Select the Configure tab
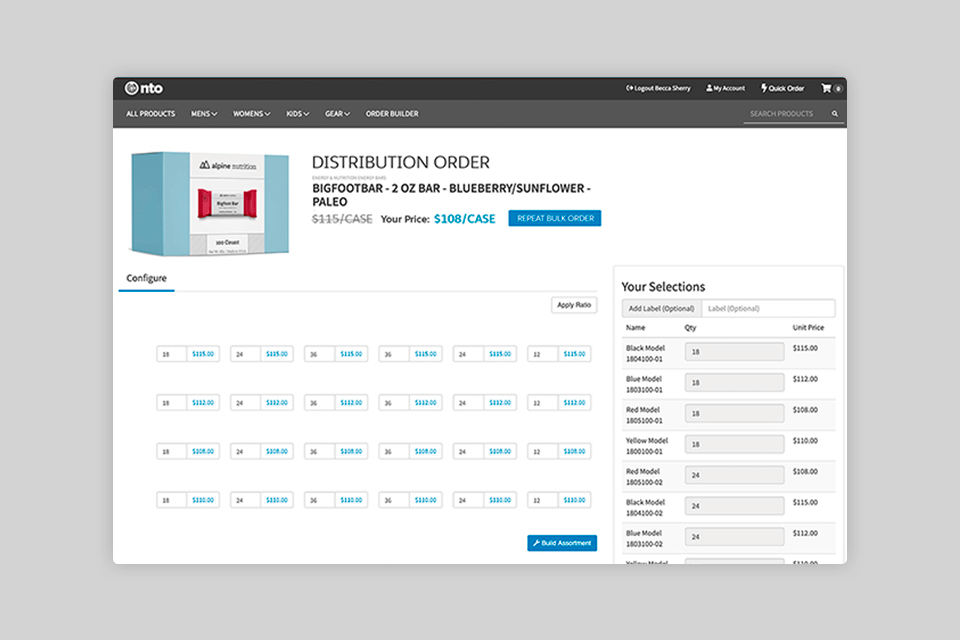The image size is (960, 640). tap(146, 278)
